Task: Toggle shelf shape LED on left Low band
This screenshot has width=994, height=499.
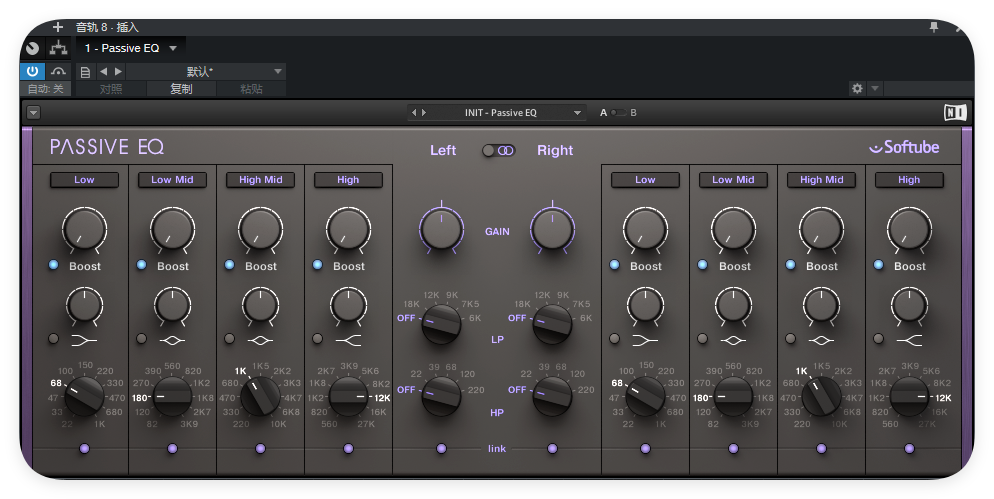Action: pyautogui.click(x=54, y=339)
